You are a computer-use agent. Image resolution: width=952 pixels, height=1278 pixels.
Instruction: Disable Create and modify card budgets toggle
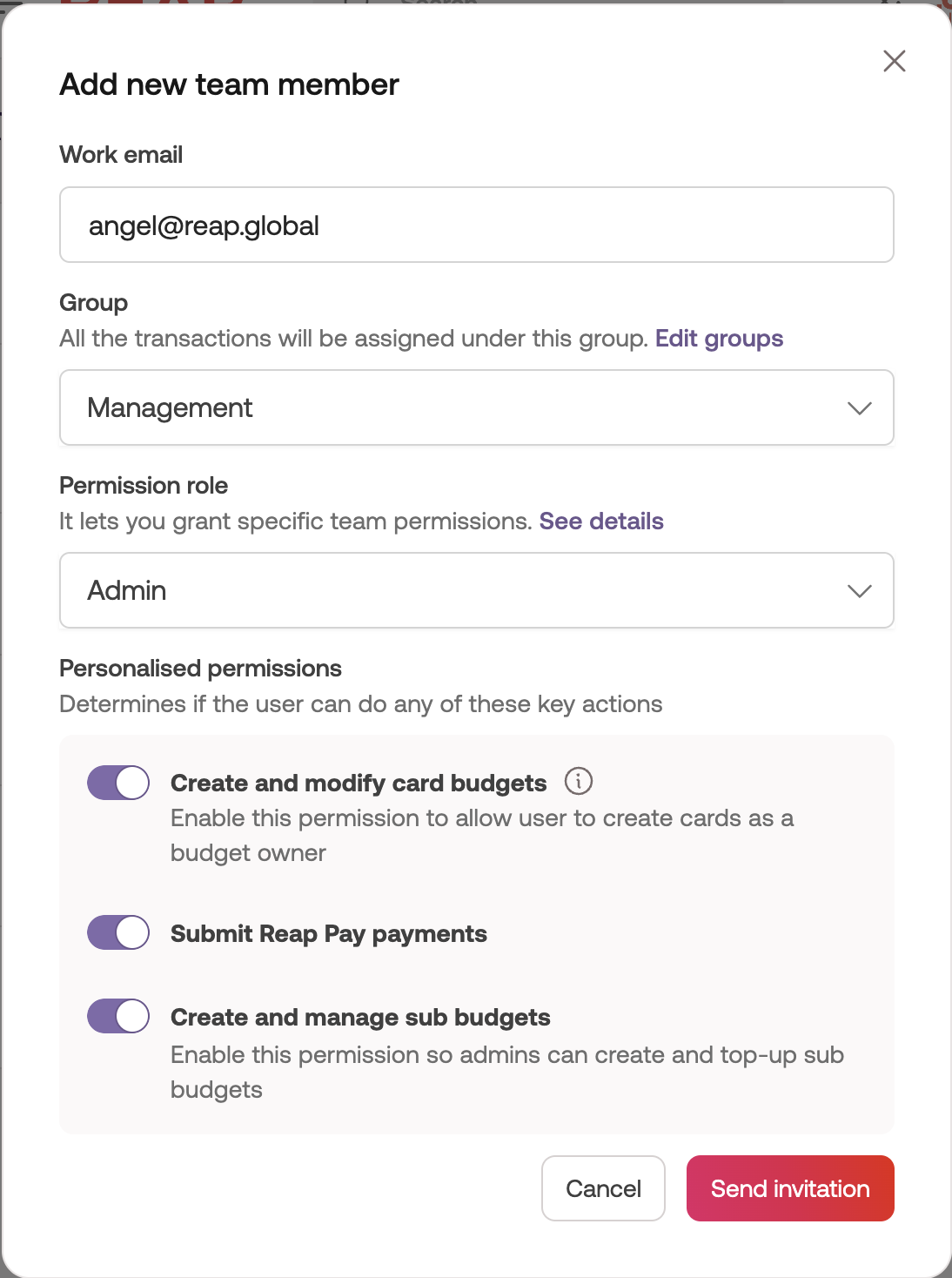click(x=118, y=783)
